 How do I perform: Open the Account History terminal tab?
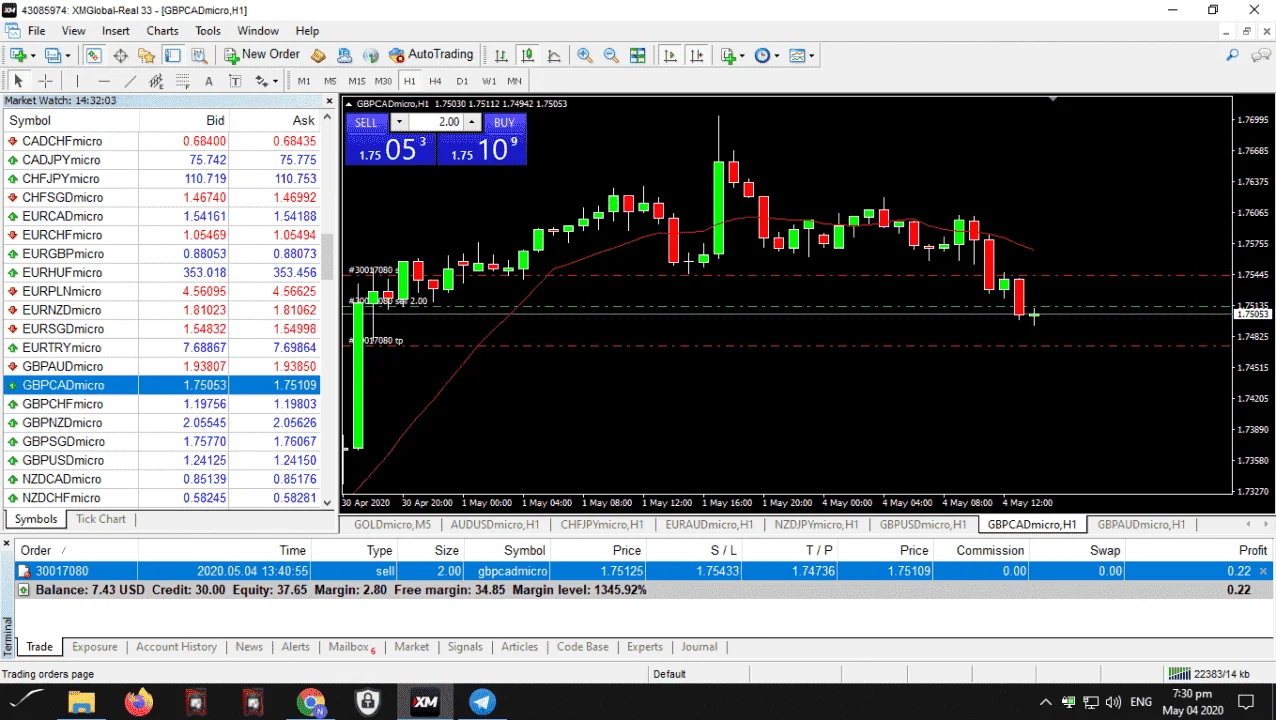(176, 647)
